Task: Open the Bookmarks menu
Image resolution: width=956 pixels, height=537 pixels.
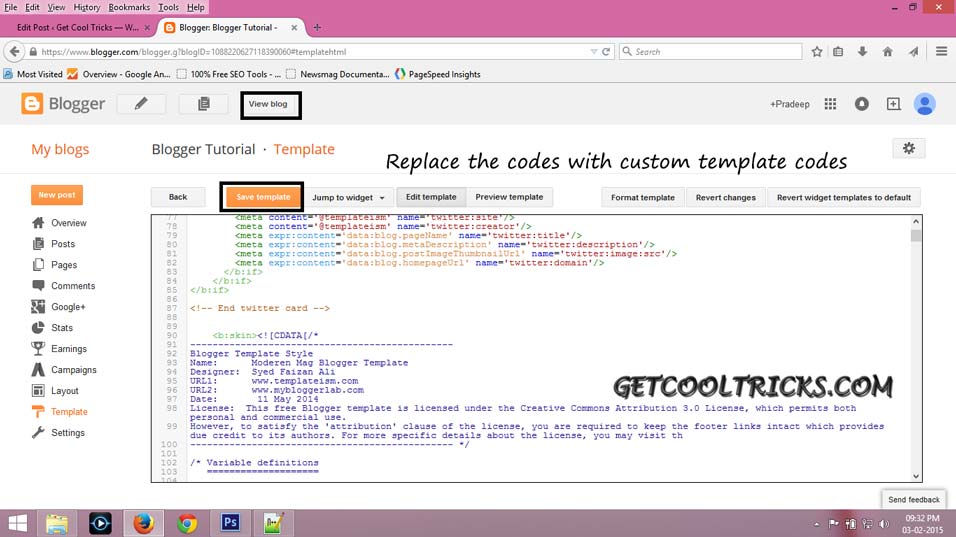Action: coord(129,7)
